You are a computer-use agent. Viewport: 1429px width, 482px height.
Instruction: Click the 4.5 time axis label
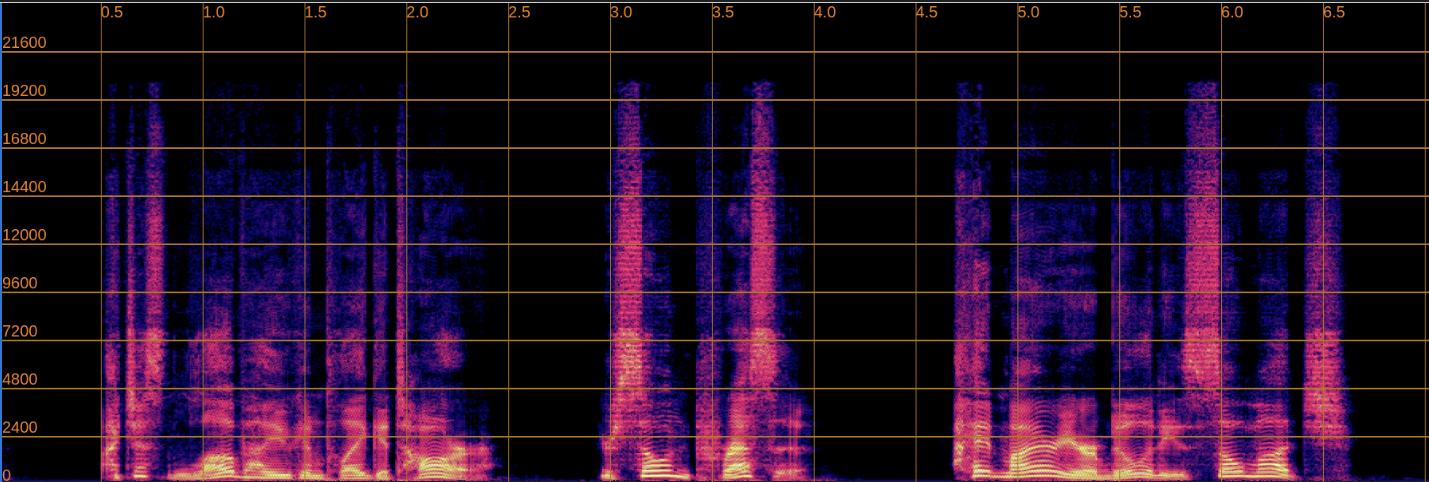[928, 13]
